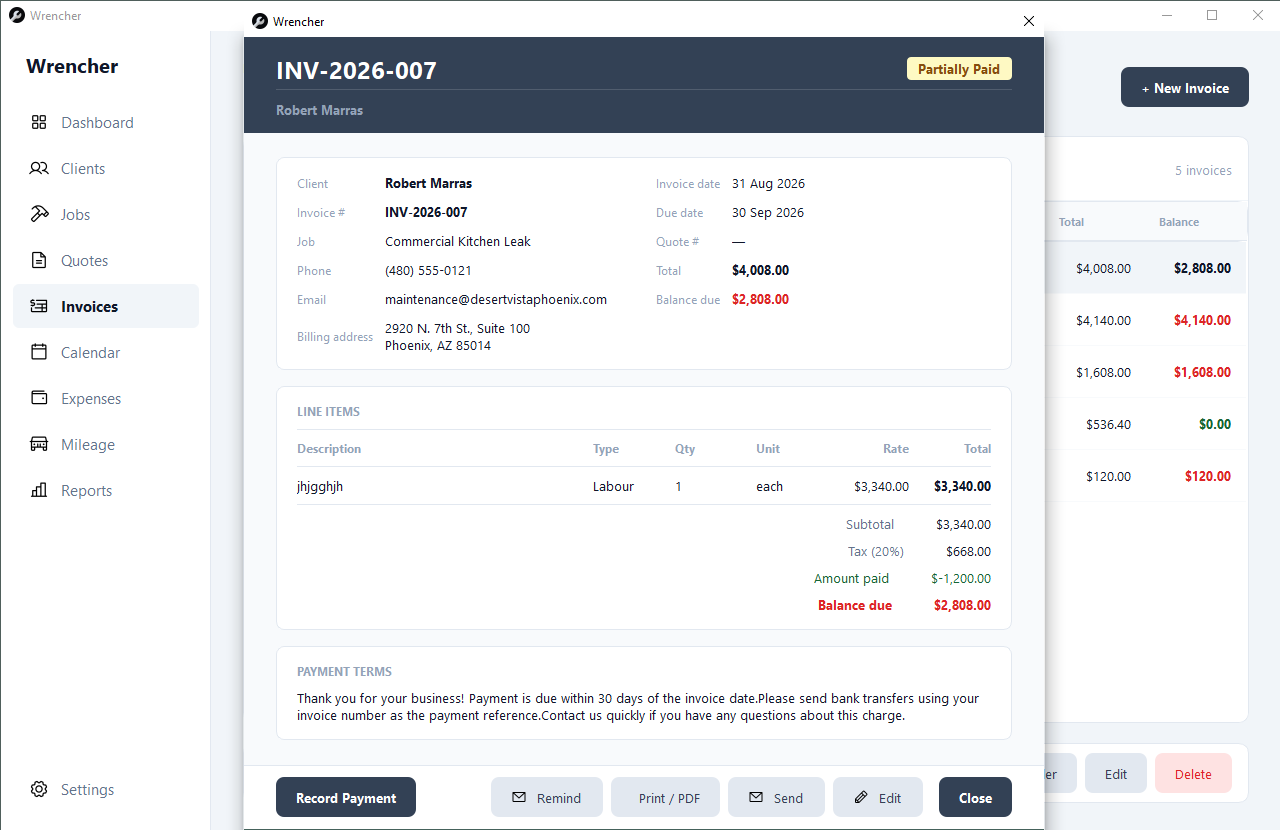Click the Quotes document icon
1280x830 pixels.
(39, 261)
